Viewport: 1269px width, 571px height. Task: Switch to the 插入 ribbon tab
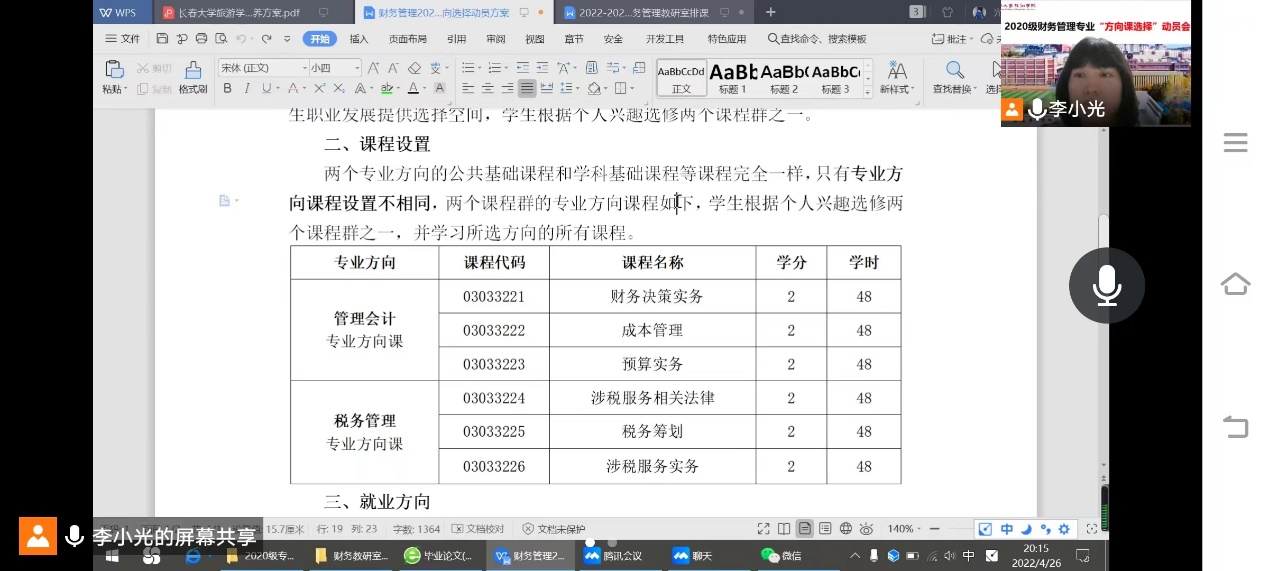(359, 39)
